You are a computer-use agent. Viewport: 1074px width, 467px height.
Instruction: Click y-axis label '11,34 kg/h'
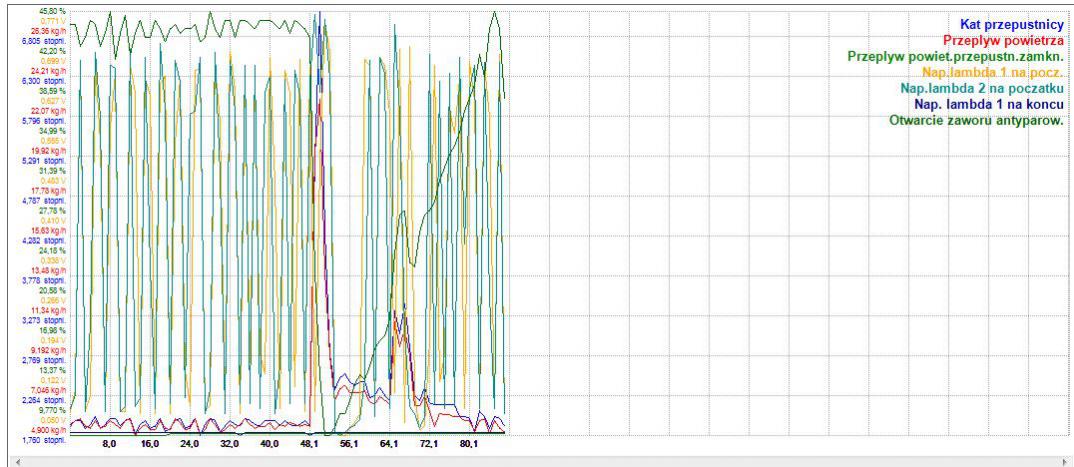coord(48,310)
